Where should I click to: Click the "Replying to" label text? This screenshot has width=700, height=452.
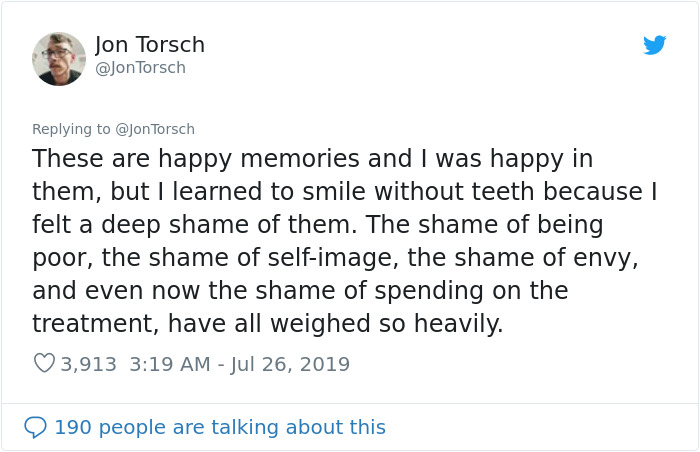click(71, 129)
